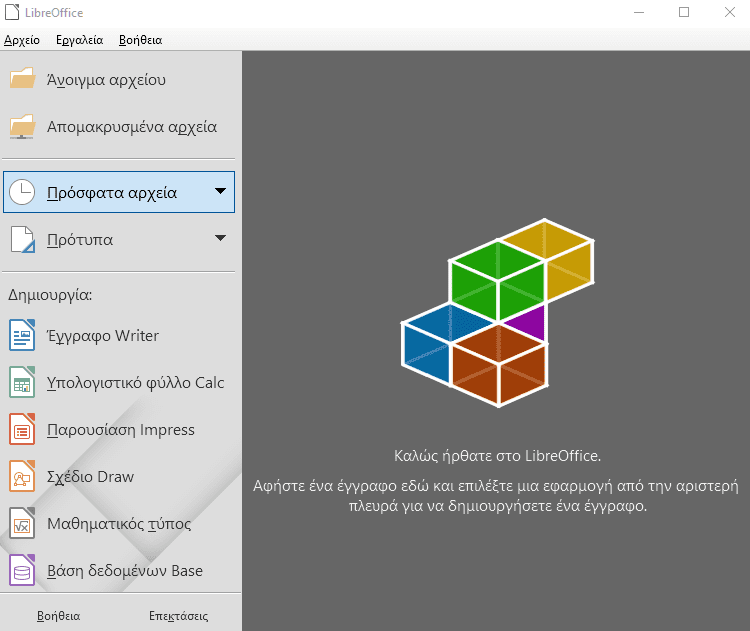Screen dimensions: 750x631
Task: Maximize the LibreOffice window
Action: coord(684,12)
